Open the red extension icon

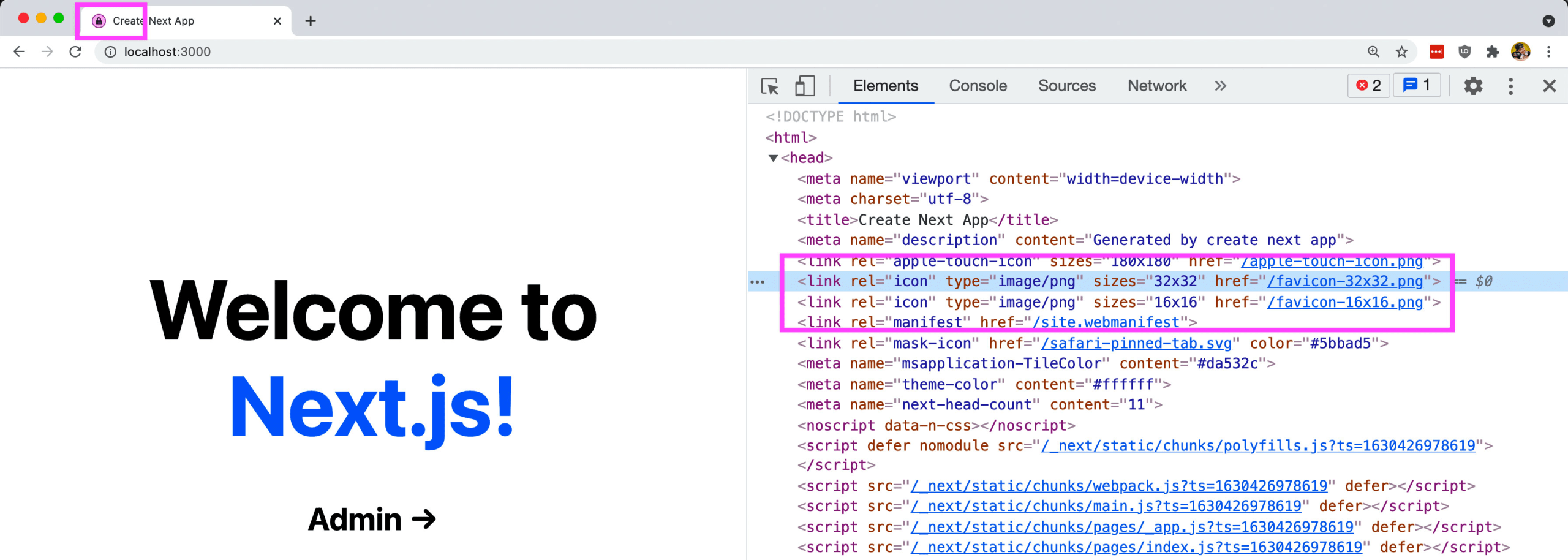click(x=1436, y=52)
